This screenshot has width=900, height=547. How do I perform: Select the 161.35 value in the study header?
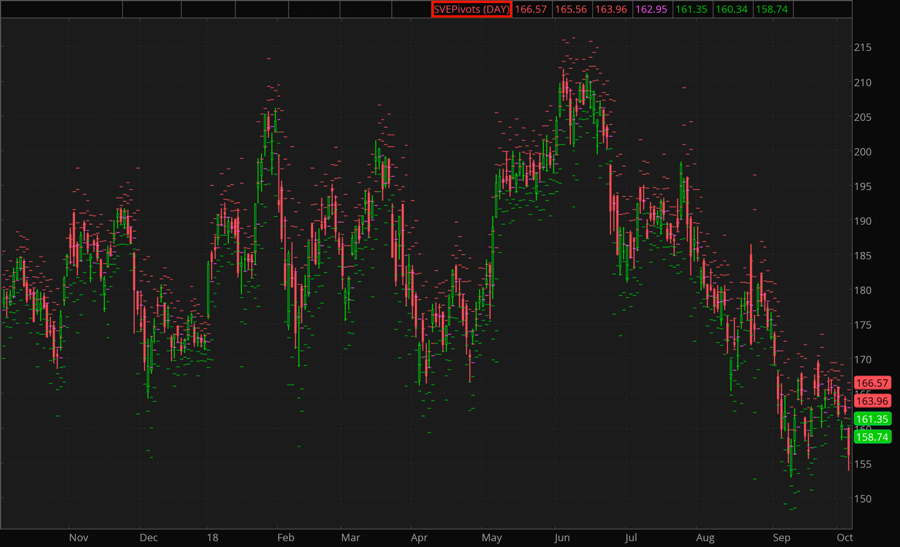pos(691,9)
